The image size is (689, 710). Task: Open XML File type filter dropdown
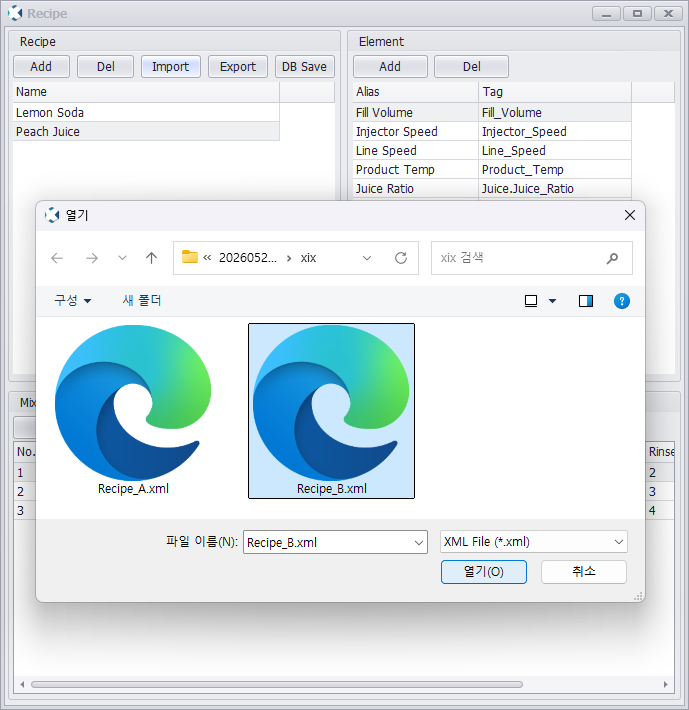[x=534, y=542]
